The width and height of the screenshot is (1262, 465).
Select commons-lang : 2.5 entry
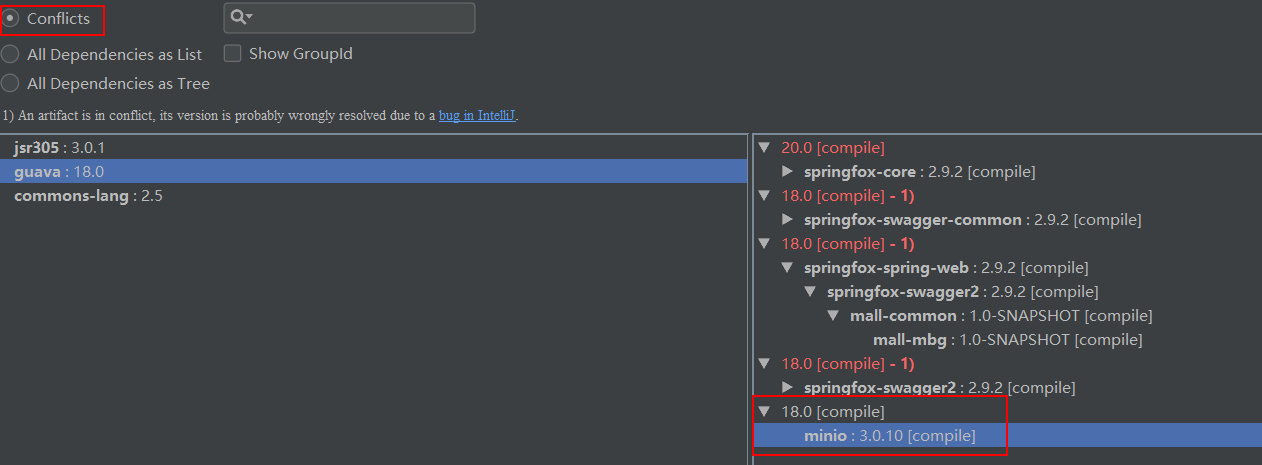click(88, 195)
